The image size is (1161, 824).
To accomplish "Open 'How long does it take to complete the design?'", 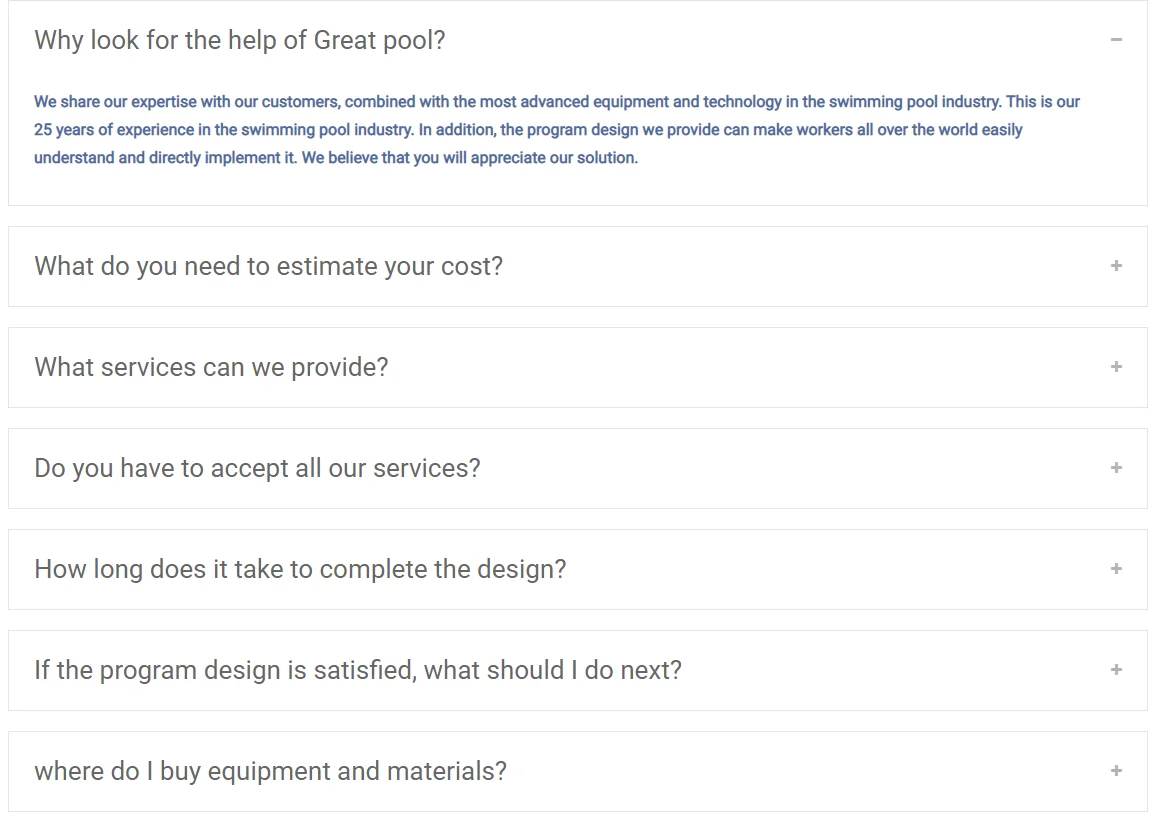I will point(300,569).
